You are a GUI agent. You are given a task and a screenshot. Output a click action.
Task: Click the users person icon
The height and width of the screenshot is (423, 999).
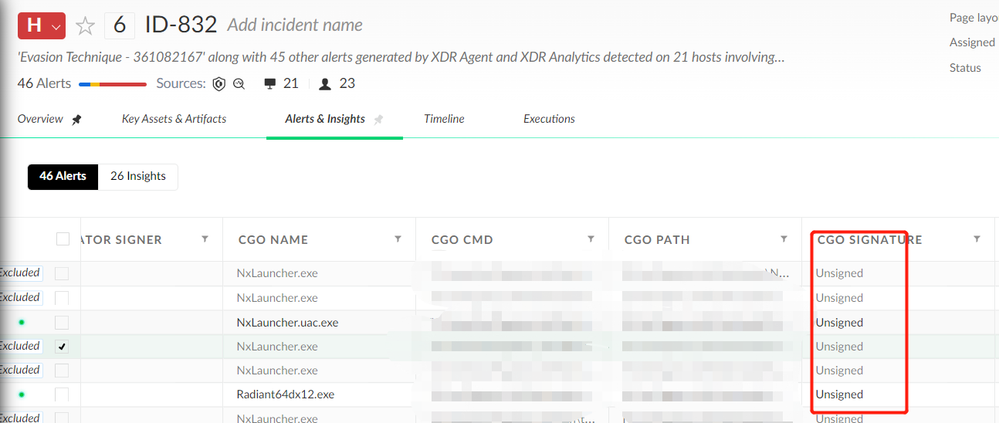point(324,84)
